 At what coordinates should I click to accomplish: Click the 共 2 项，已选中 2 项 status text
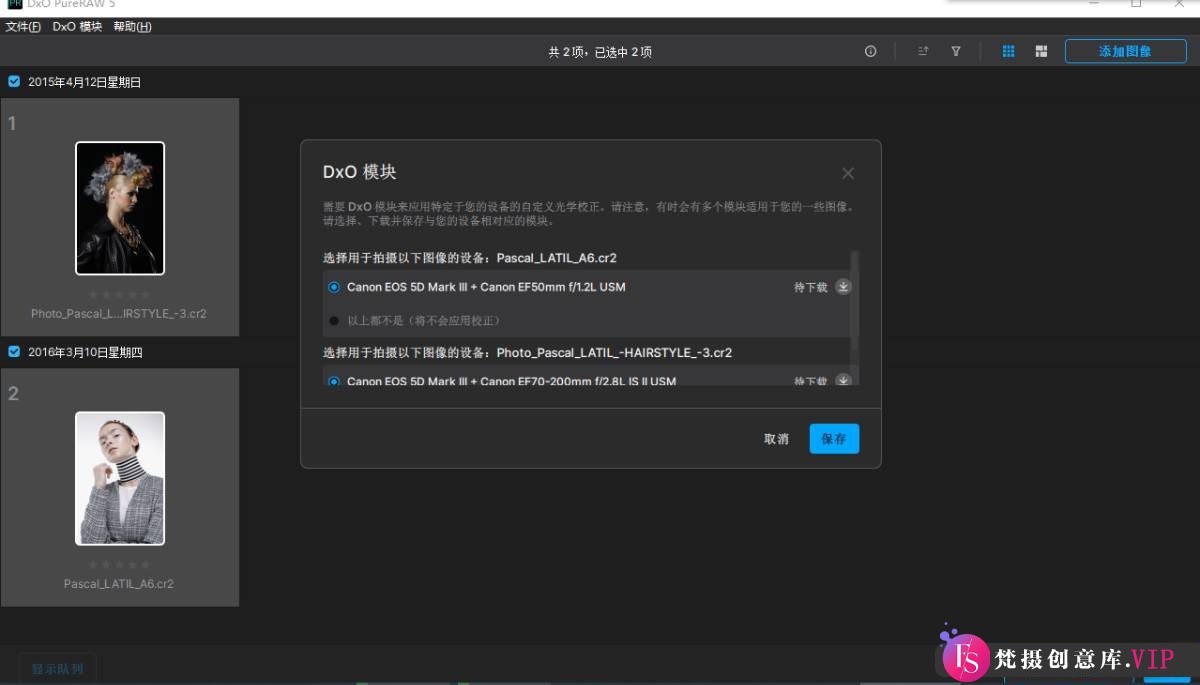pos(600,52)
